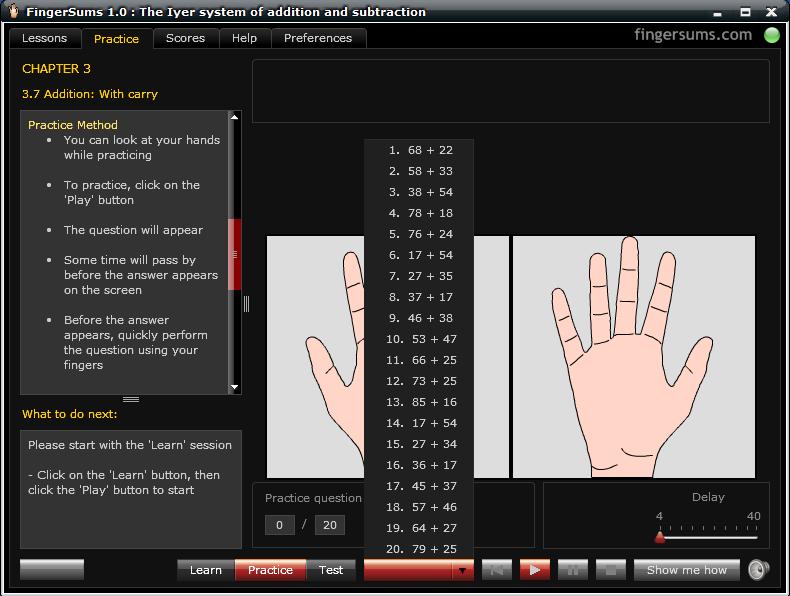Screen dimensions: 790x596
Task: Open the Lessons tab
Action: click(x=44, y=38)
